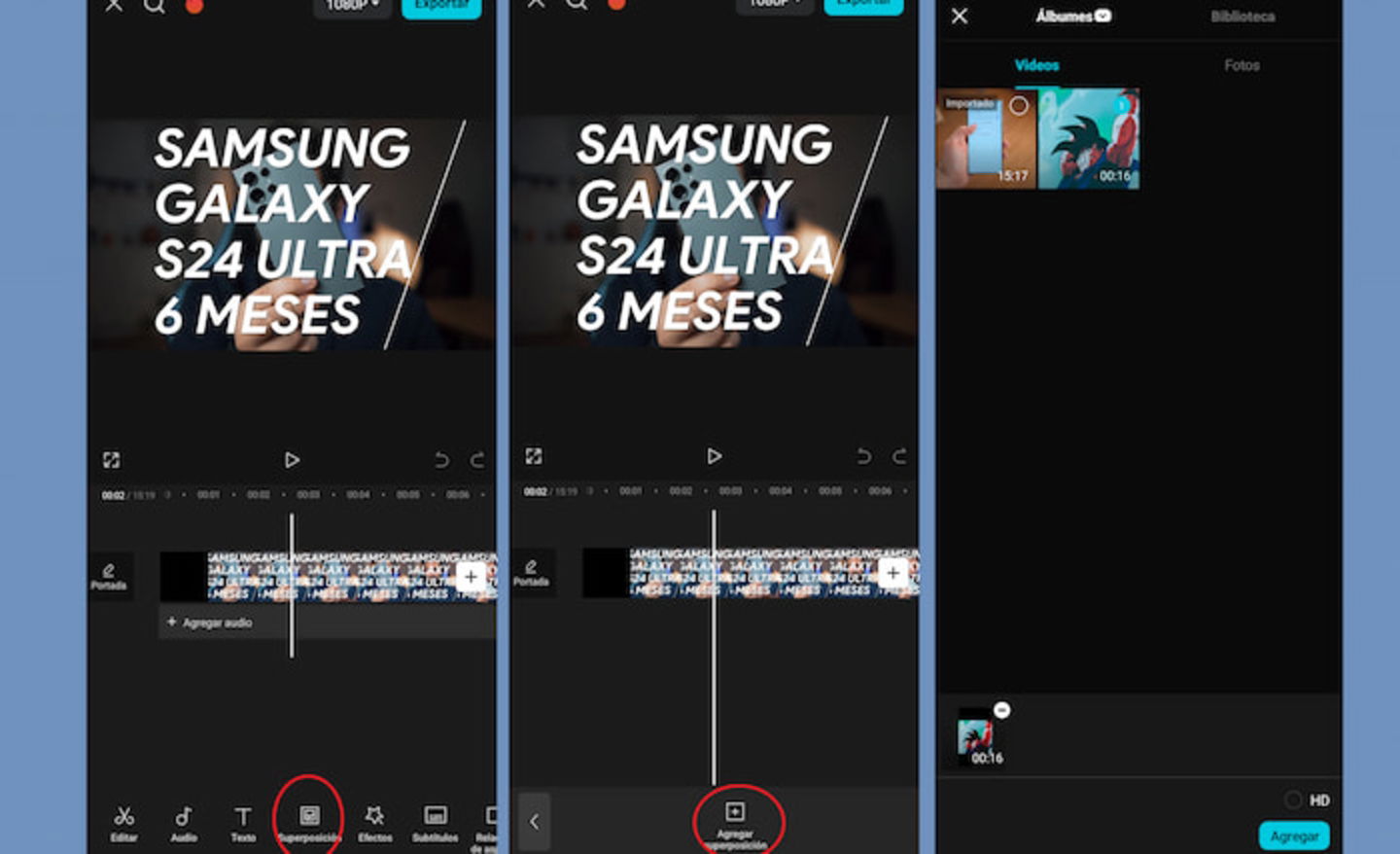Open the 00:16 Goku video thumbnail
This screenshot has width=1400, height=854.
(x=1089, y=139)
